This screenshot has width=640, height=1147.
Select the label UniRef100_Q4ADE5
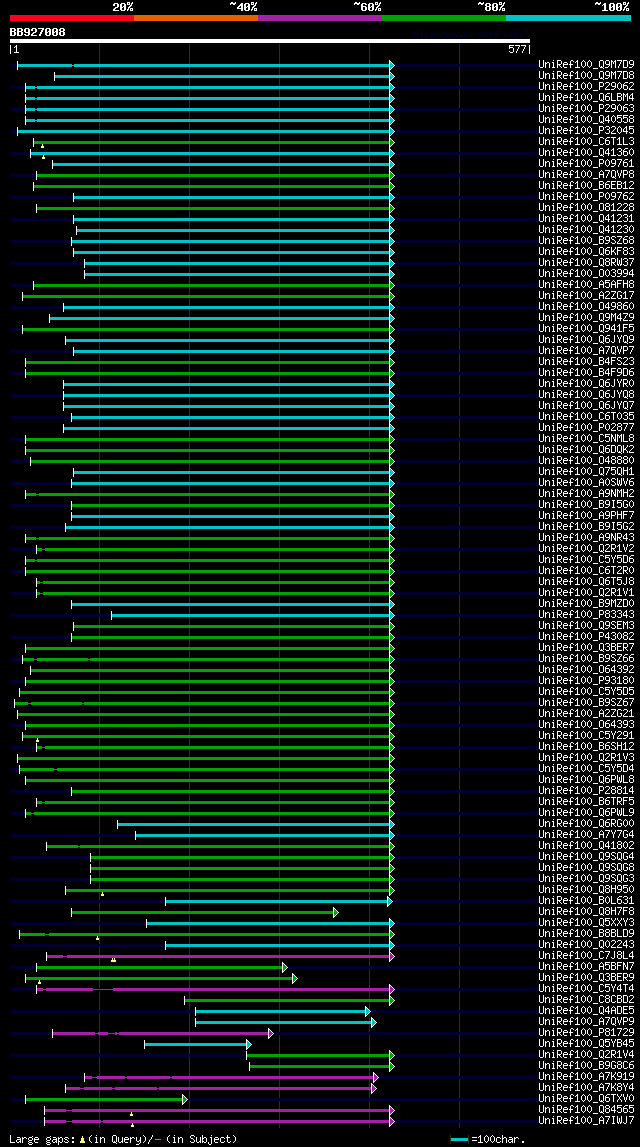click(x=586, y=1010)
